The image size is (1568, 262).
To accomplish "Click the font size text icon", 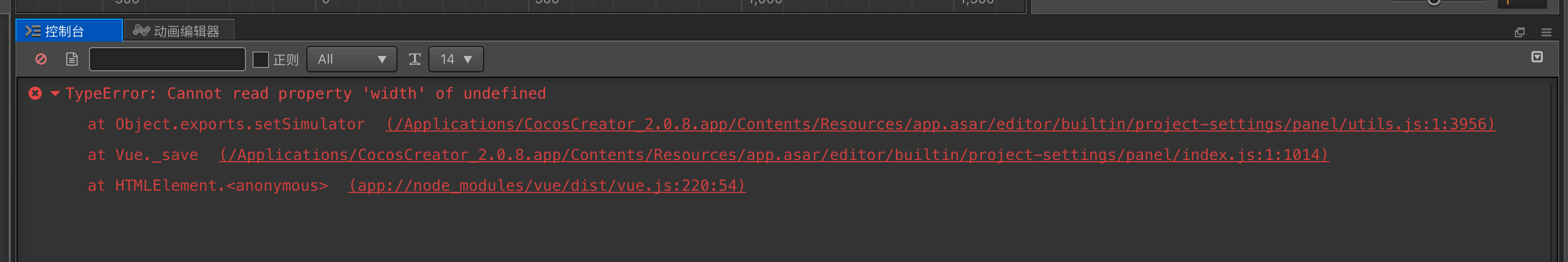I will pos(415,59).
